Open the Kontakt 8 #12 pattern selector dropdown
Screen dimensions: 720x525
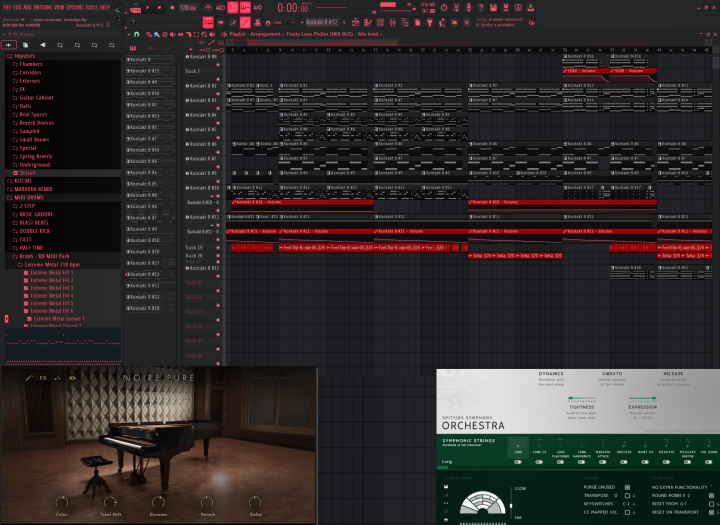(x=322, y=22)
